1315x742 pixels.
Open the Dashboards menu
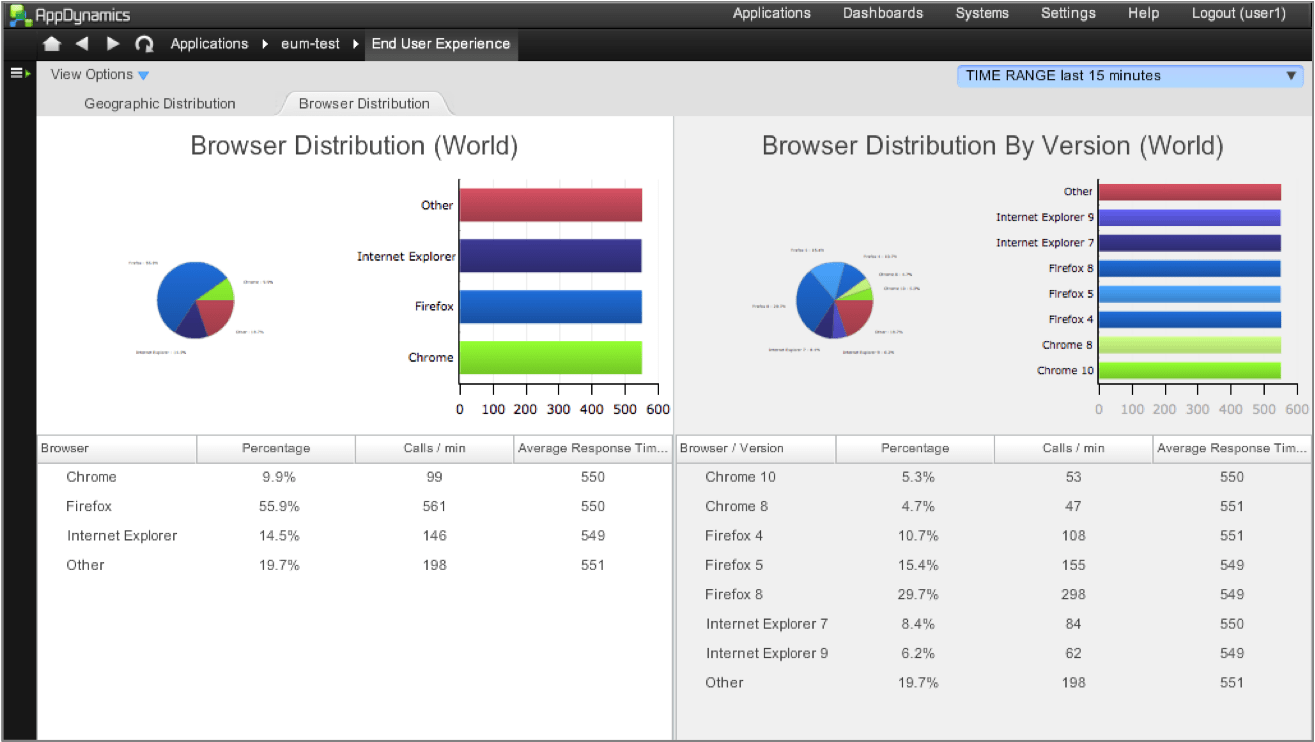882,14
